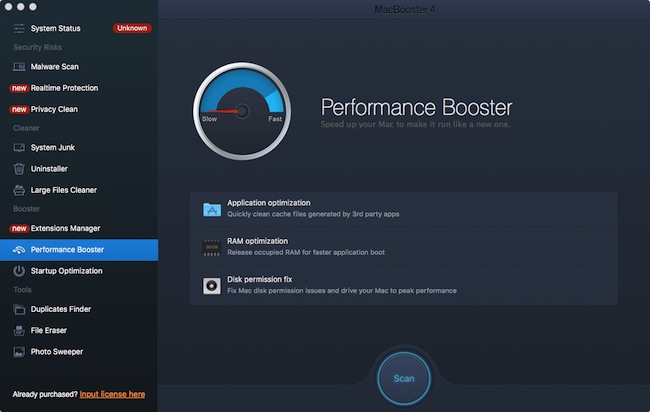Click 'Release occupied RAM' description
The height and width of the screenshot is (412, 650).
click(x=306, y=252)
